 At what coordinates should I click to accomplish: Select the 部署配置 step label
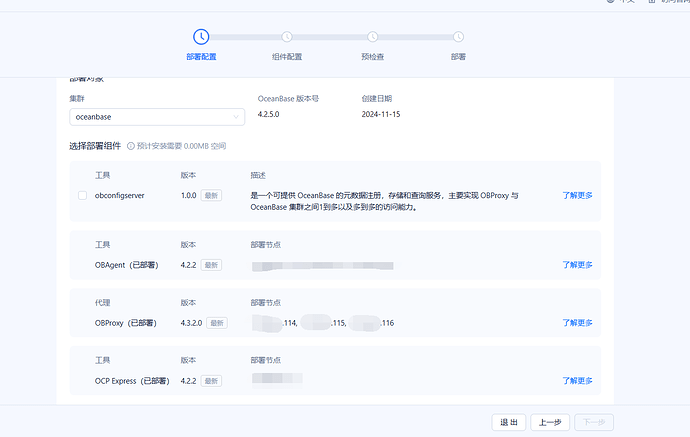point(201,57)
